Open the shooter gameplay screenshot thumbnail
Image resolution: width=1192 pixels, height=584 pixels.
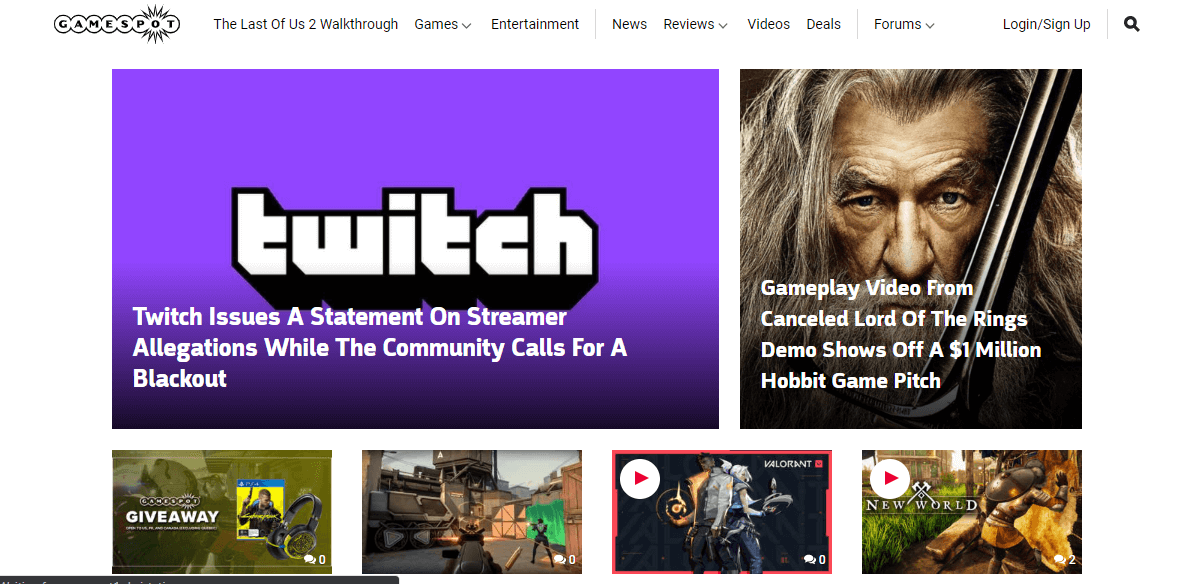[x=472, y=512]
